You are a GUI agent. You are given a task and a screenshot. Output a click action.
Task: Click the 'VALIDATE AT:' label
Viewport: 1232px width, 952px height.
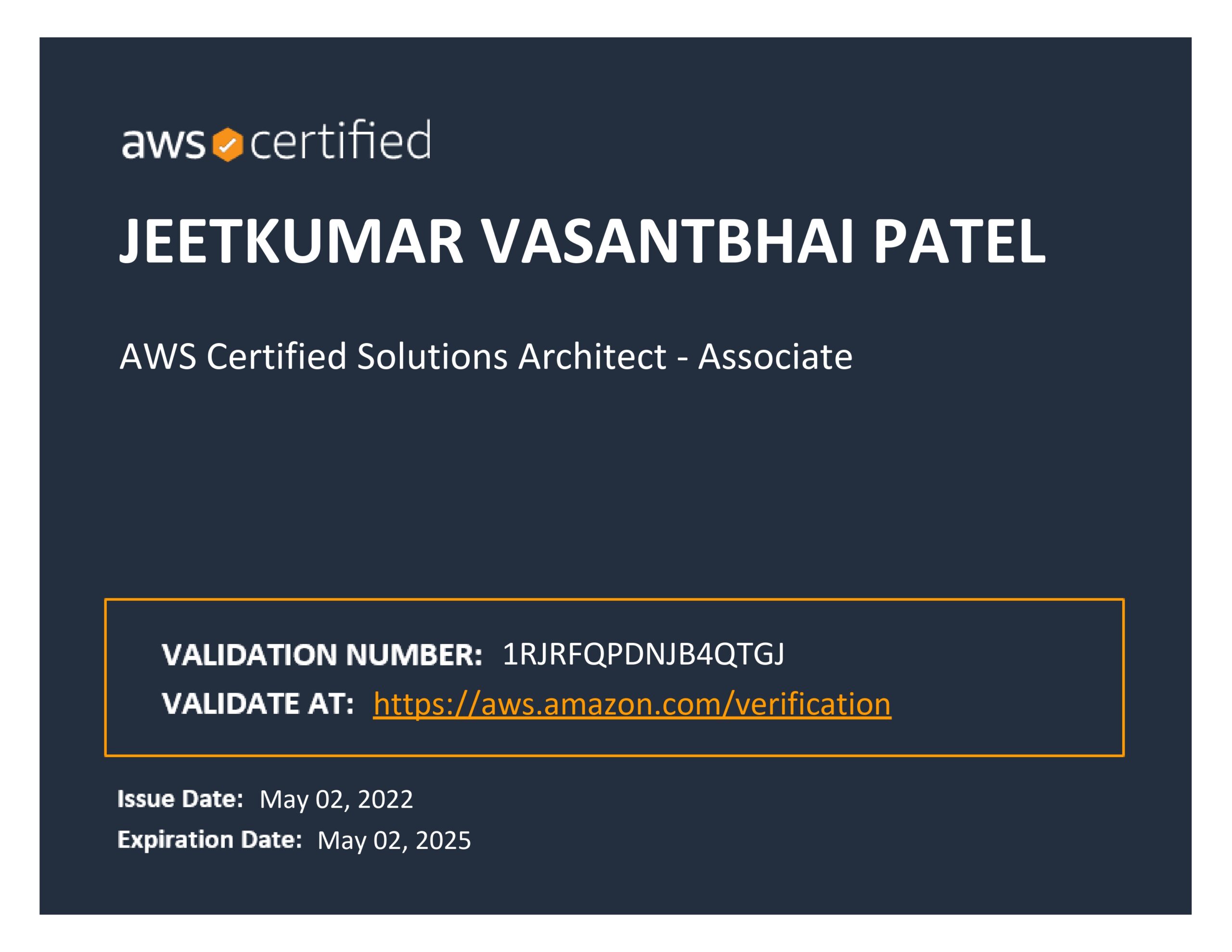tap(258, 704)
